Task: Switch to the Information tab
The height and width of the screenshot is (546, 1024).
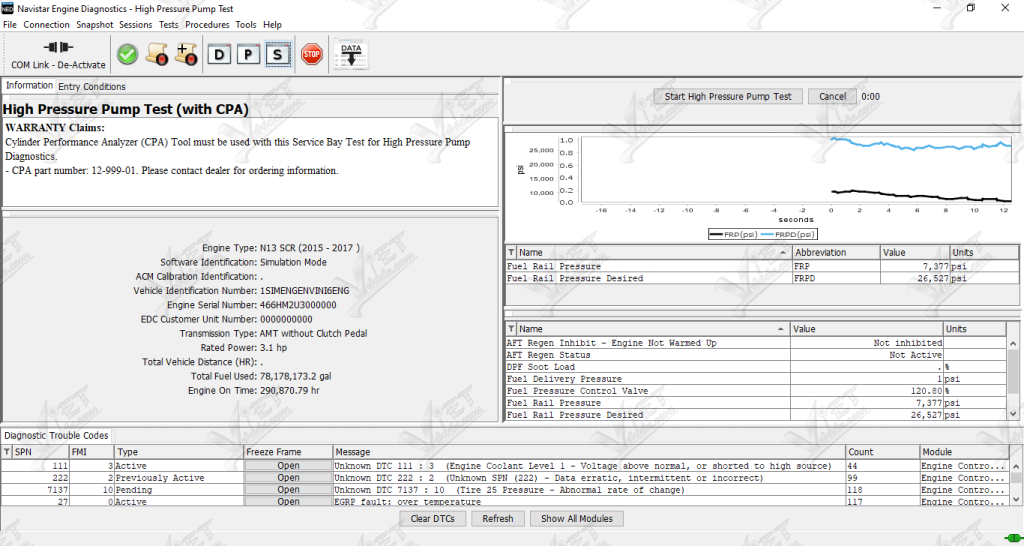Action: [x=29, y=86]
